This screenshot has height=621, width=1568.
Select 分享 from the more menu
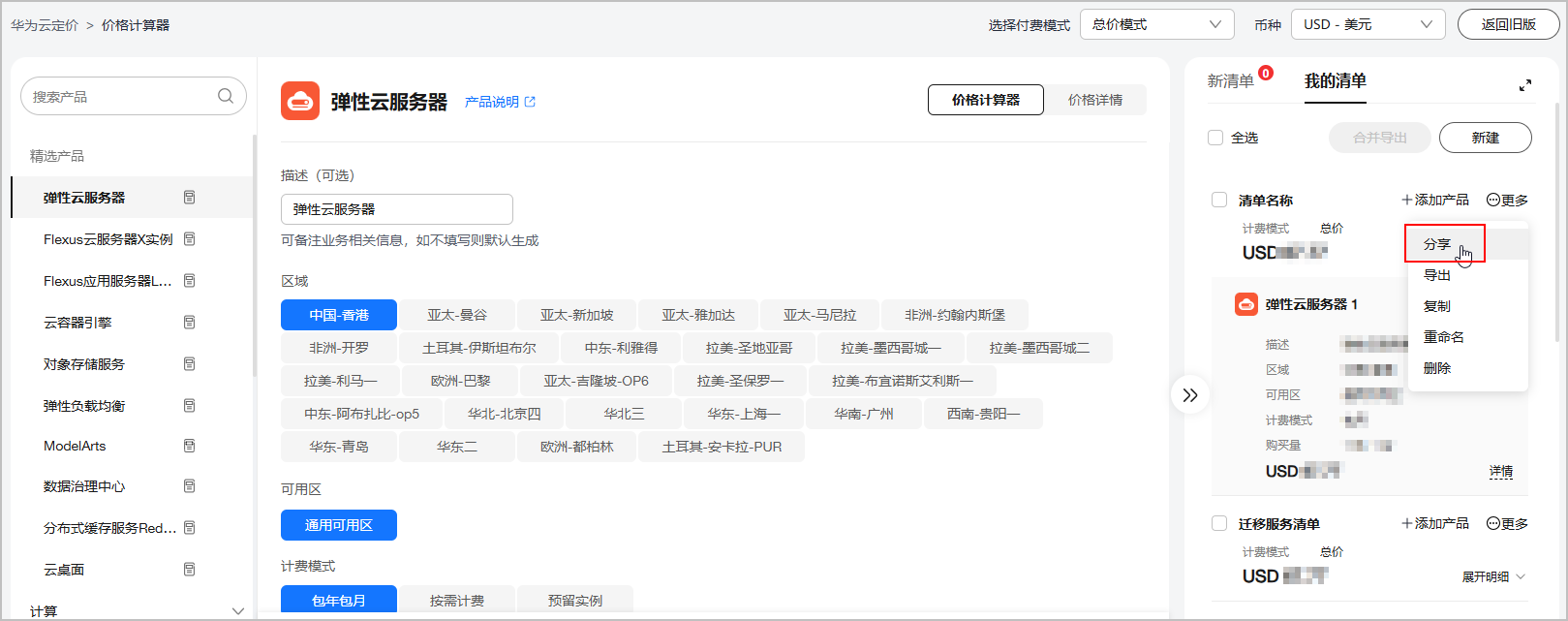(x=1438, y=244)
